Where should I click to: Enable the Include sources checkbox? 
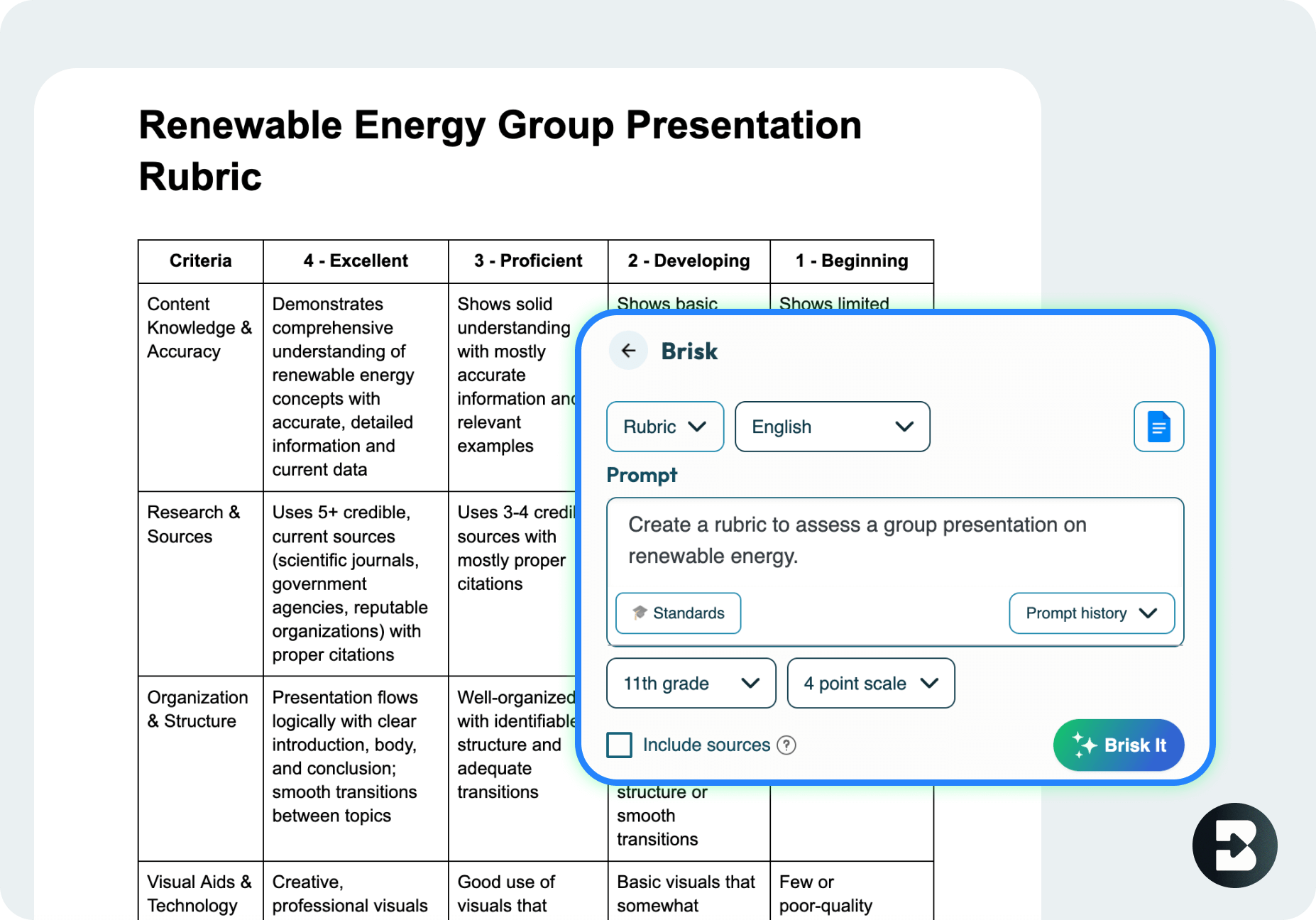tap(620, 745)
